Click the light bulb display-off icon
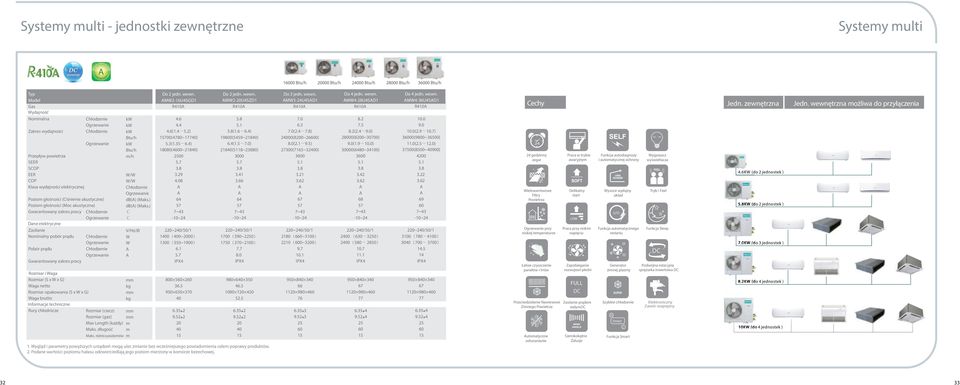Screen dimensions: 960x385 [x=657, y=140]
